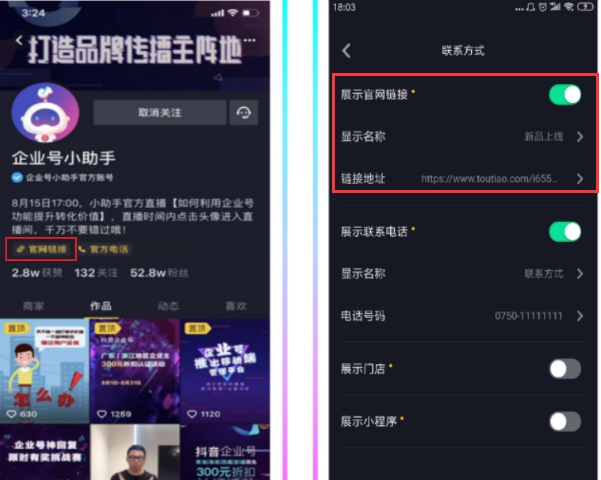This screenshot has height=480, width=601.
Task: Open 显示名称 row showing 新品上线
Action: pyautogui.click(x=463, y=136)
